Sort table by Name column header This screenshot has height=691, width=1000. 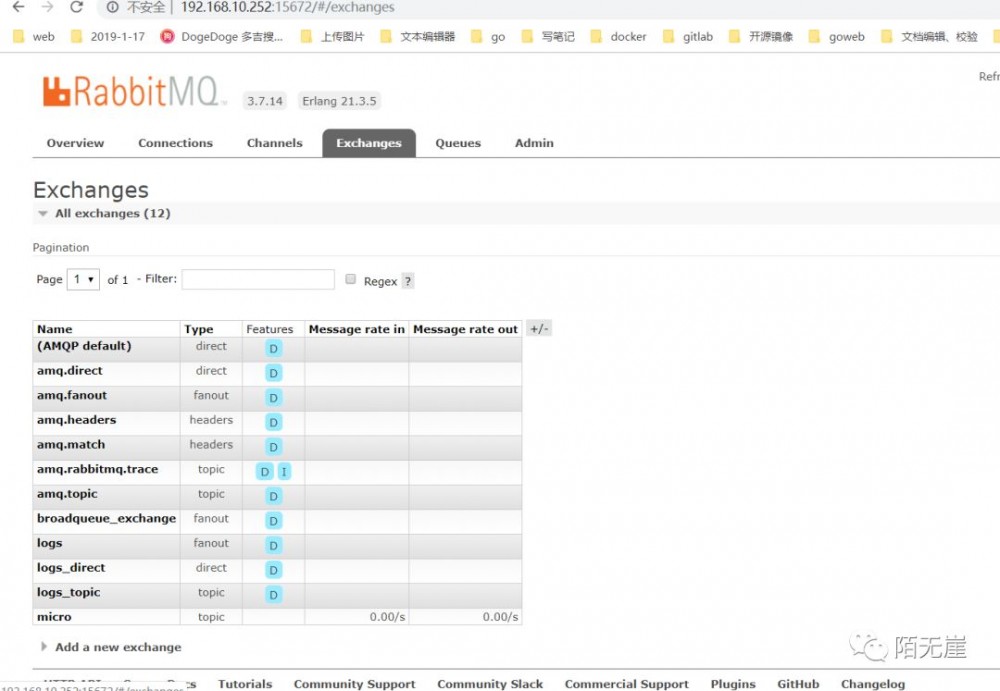point(54,329)
